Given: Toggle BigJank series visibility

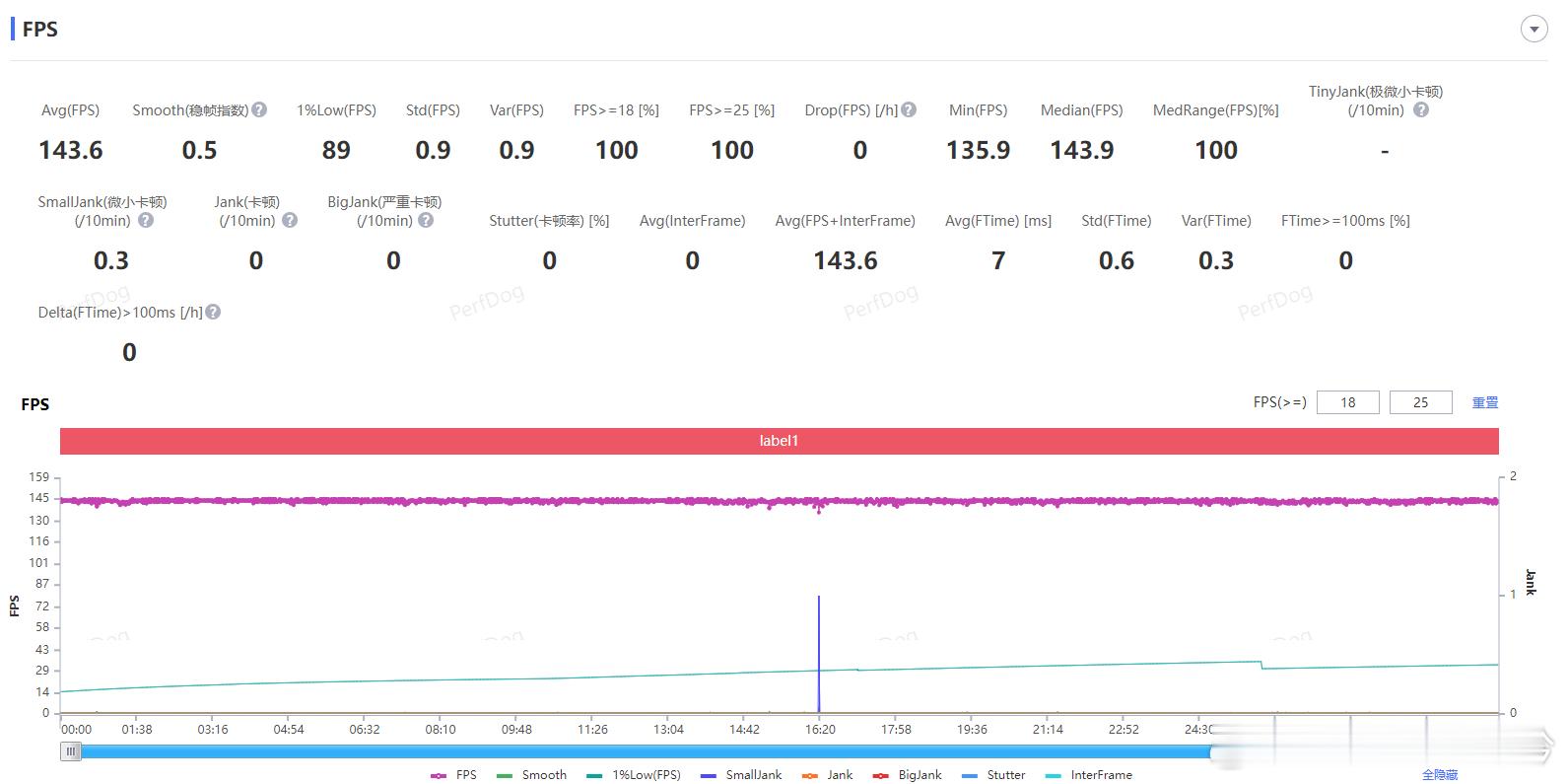Looking at the screenshot, I should [x=907, y=775].
